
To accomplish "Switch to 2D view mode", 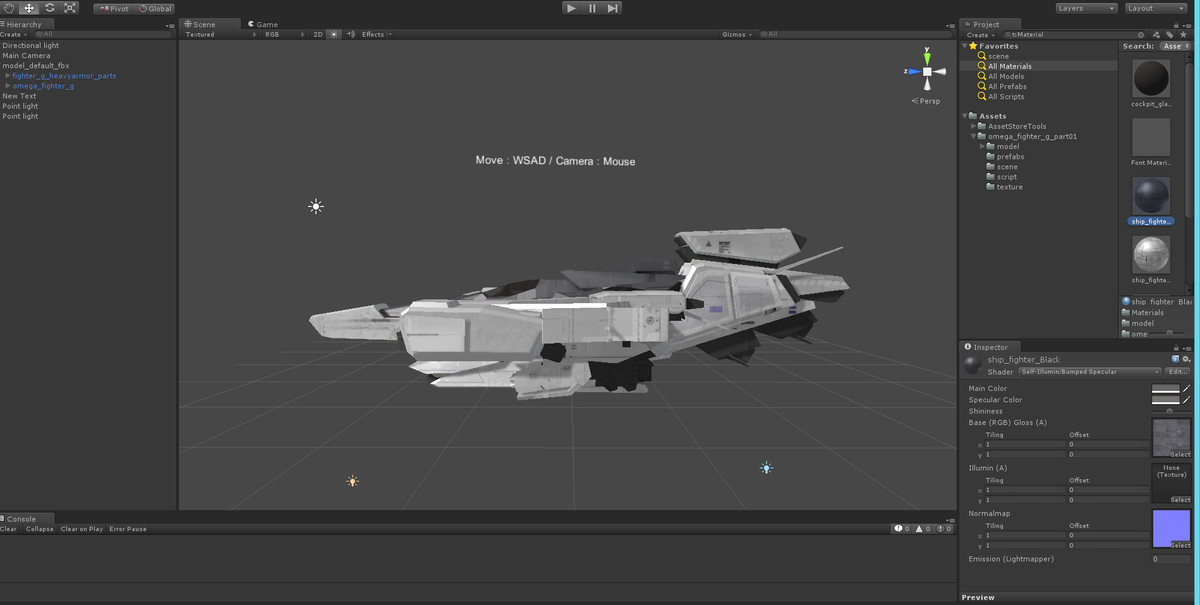I will [317, 33].
